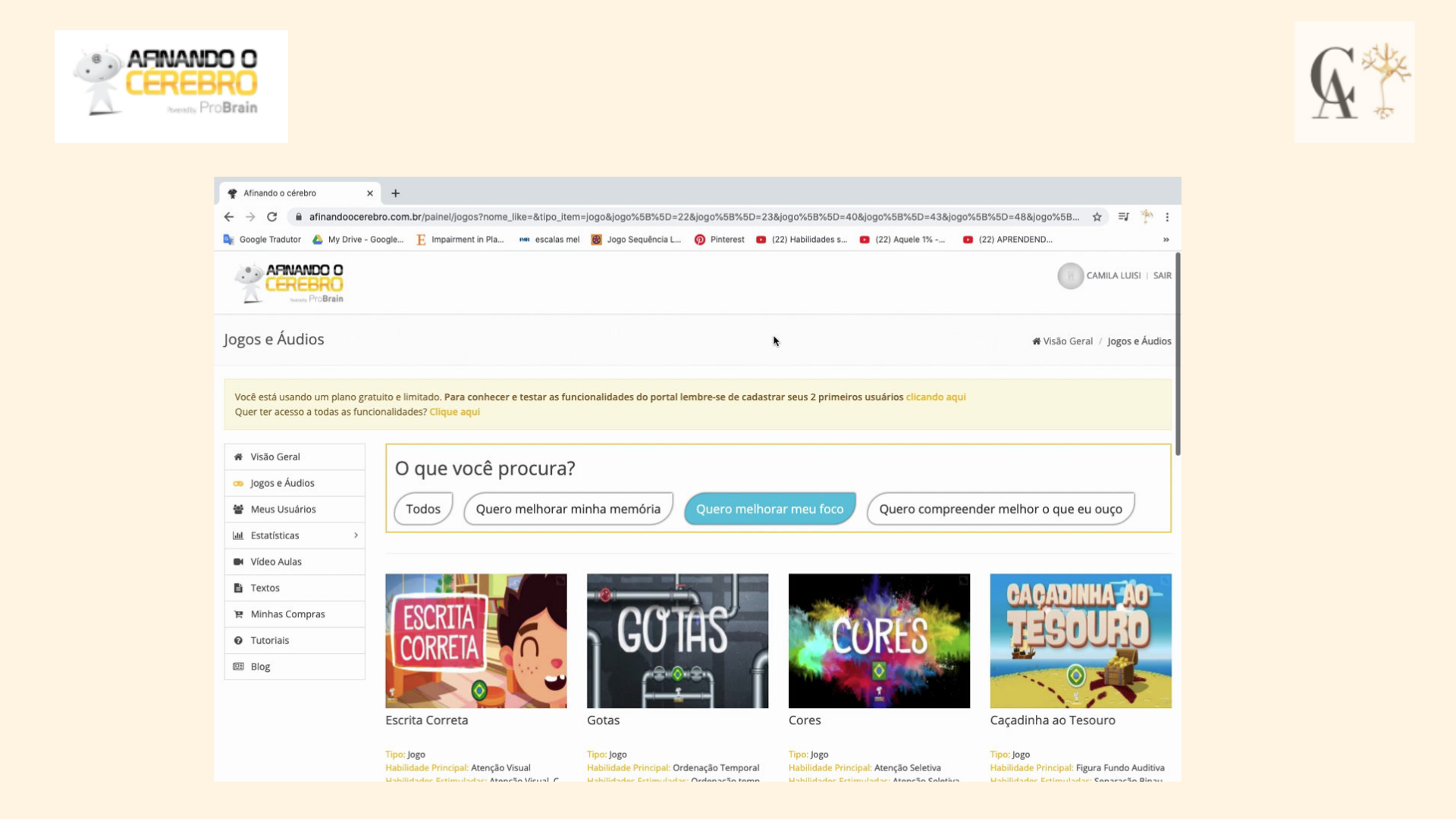Click Camila Luisi profile avatar

click(1070, 276)
